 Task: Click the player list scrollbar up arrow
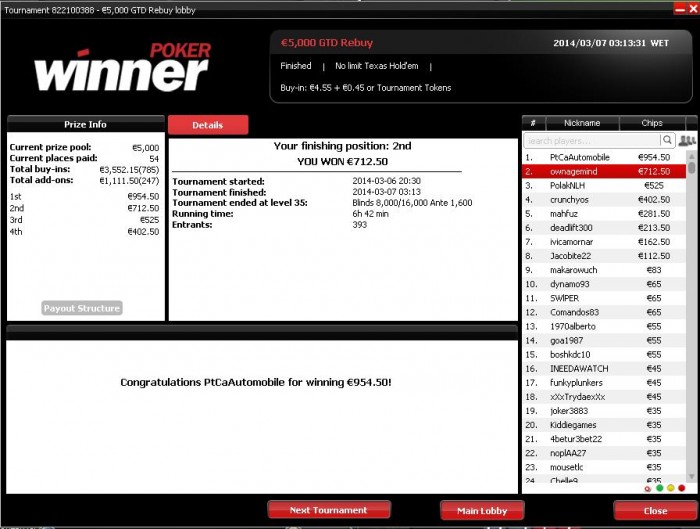coord(692,156)
